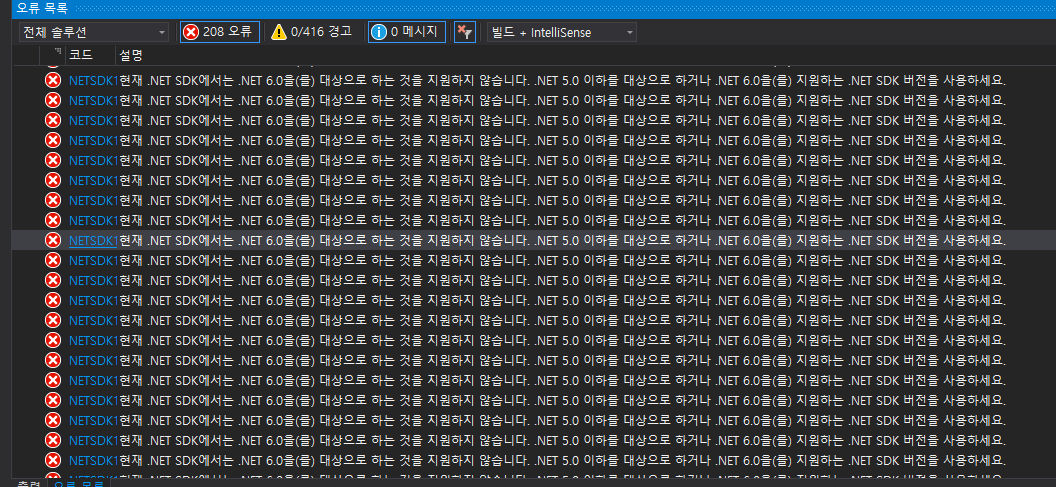Click the clear all filters icon
The width and height of the screenshot is (1056, 487).
coord(465,32)
